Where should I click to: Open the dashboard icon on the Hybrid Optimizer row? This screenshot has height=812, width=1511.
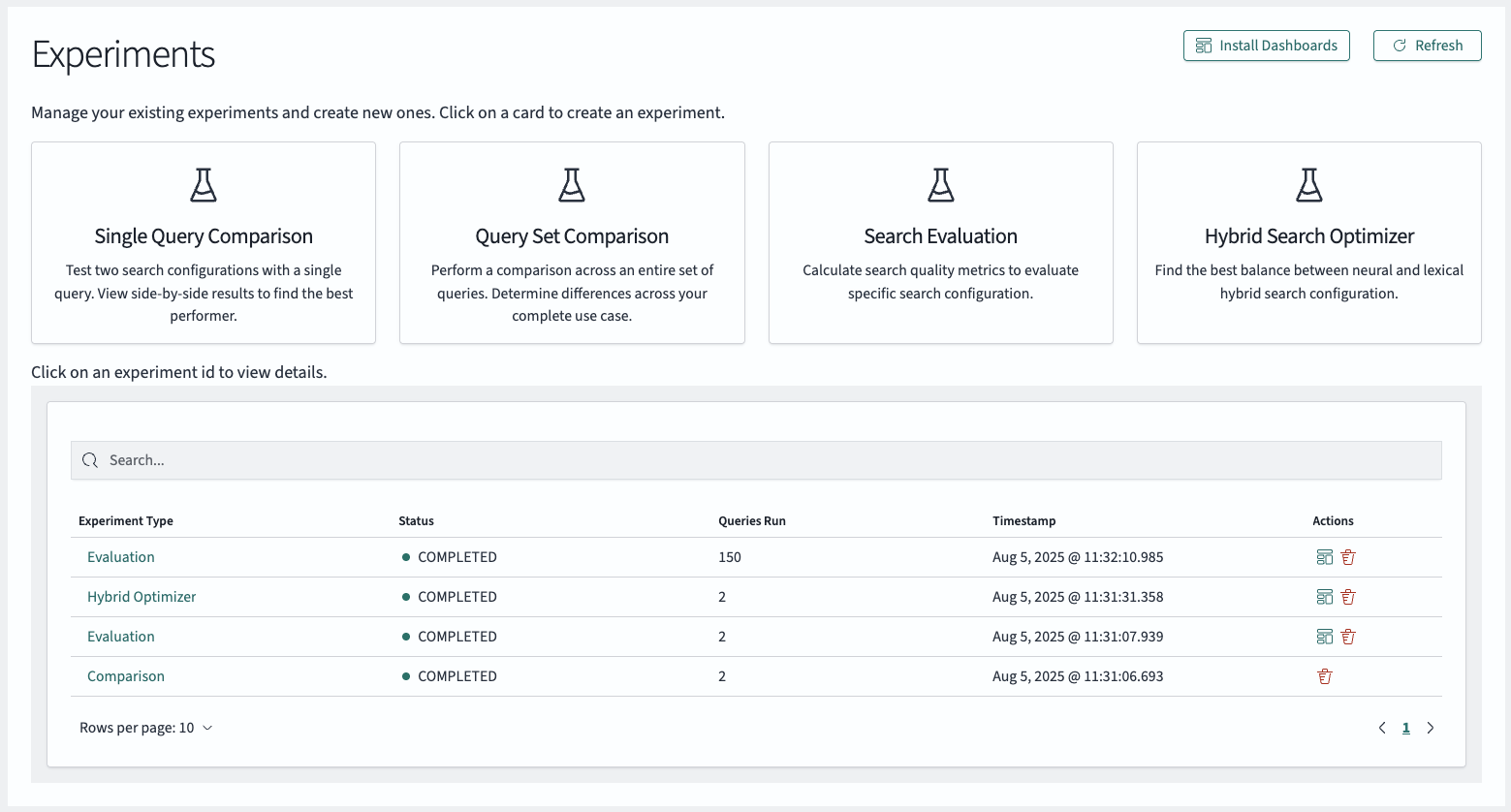point(1325,597)
